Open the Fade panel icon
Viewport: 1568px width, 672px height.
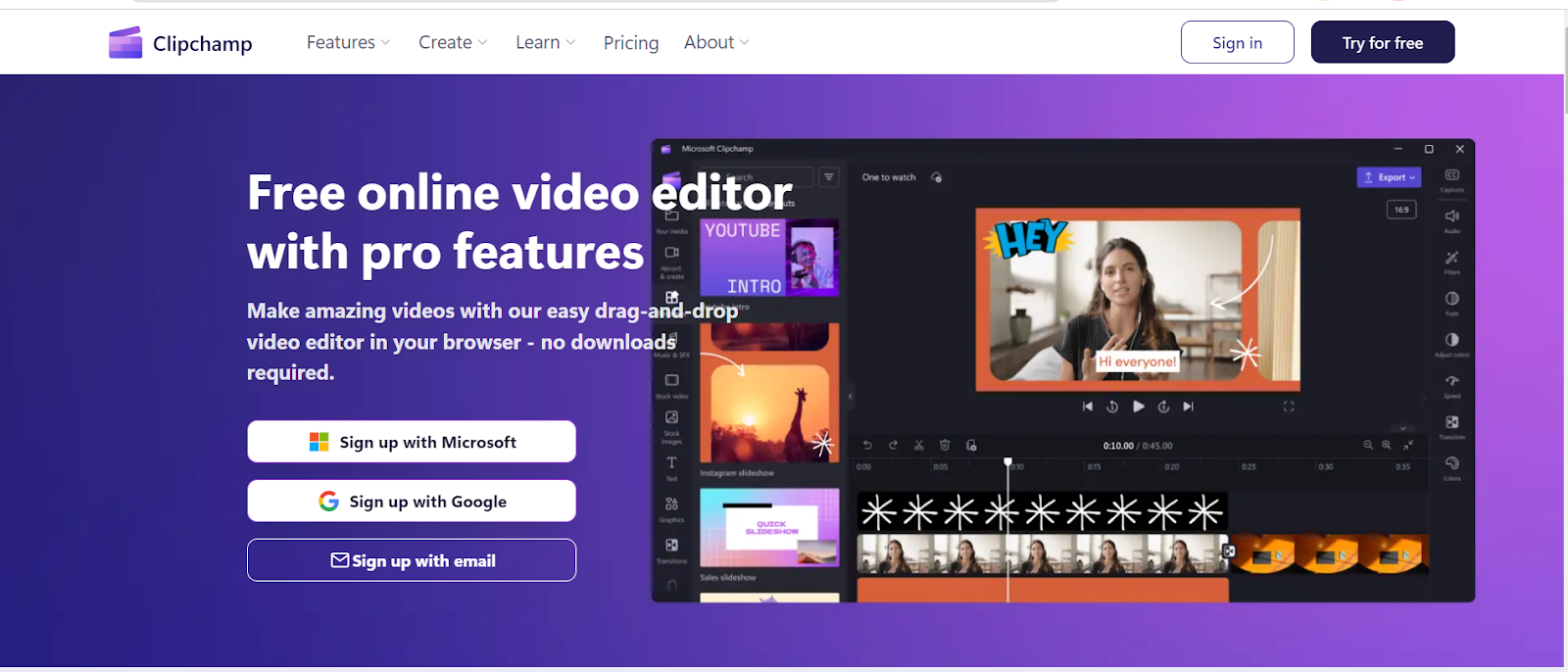point(1452,298)
